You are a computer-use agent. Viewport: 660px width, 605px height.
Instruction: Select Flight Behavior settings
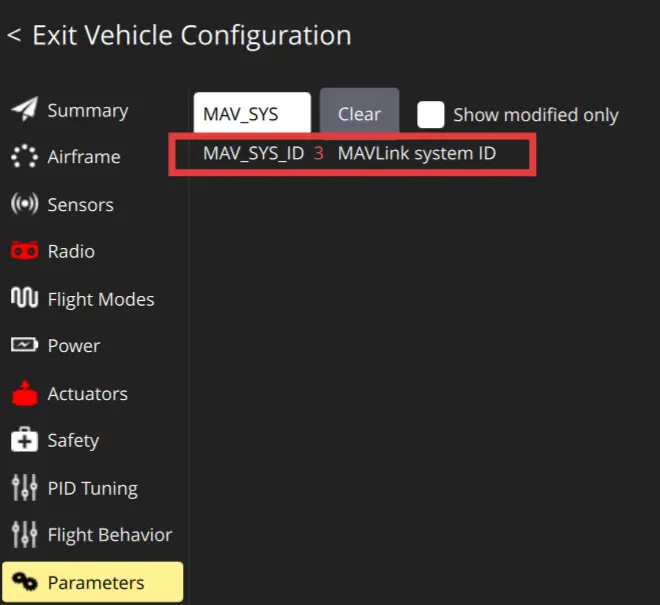tap(92, 535)
